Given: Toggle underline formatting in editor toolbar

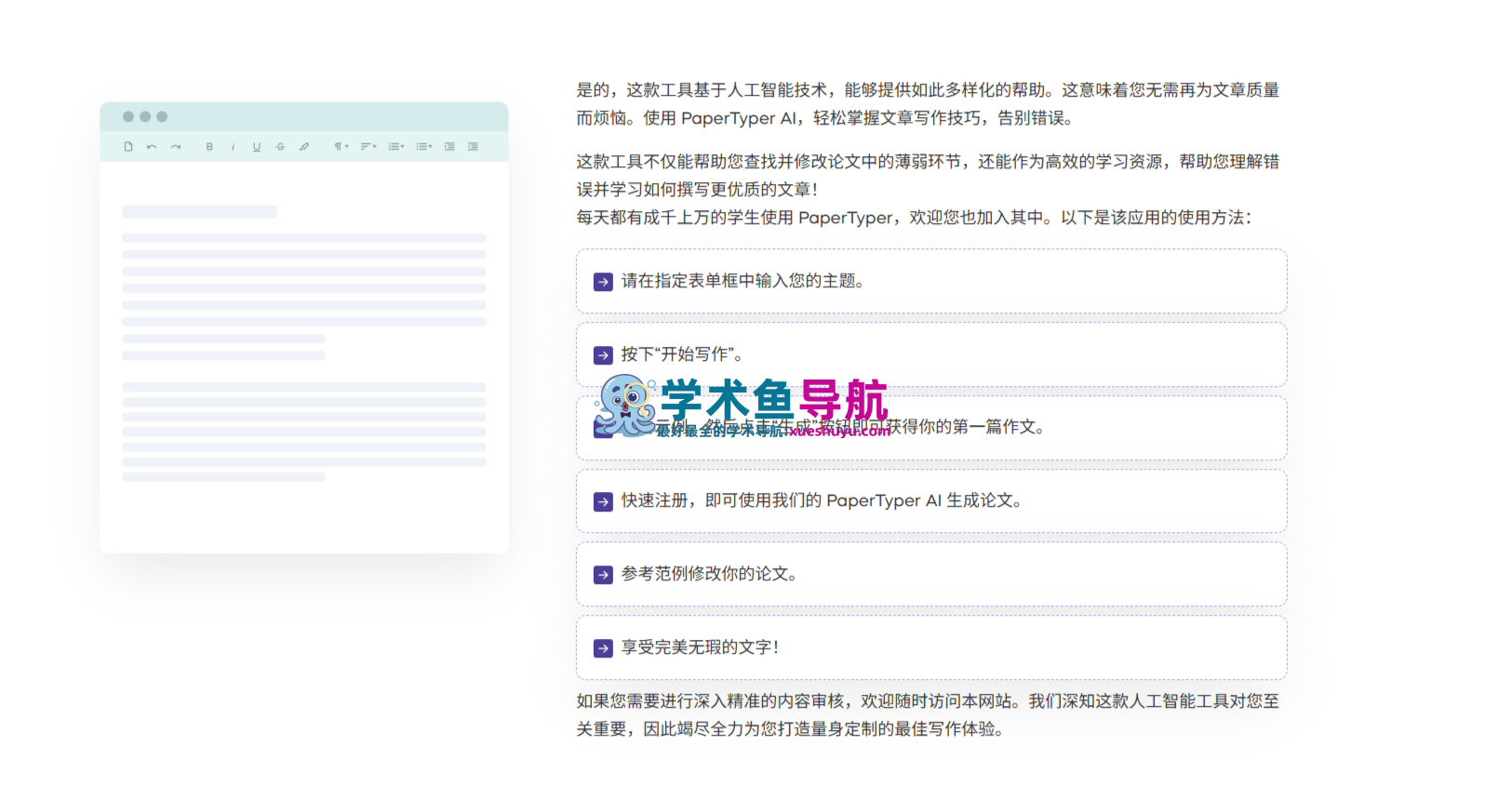Looking at the screenshot, I should 257,147.
